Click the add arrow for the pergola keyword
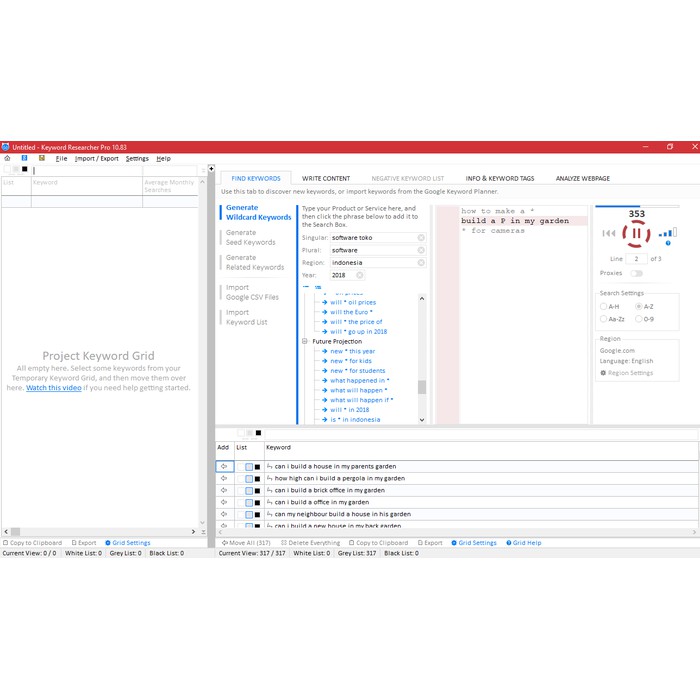 (x=224, y=478)
